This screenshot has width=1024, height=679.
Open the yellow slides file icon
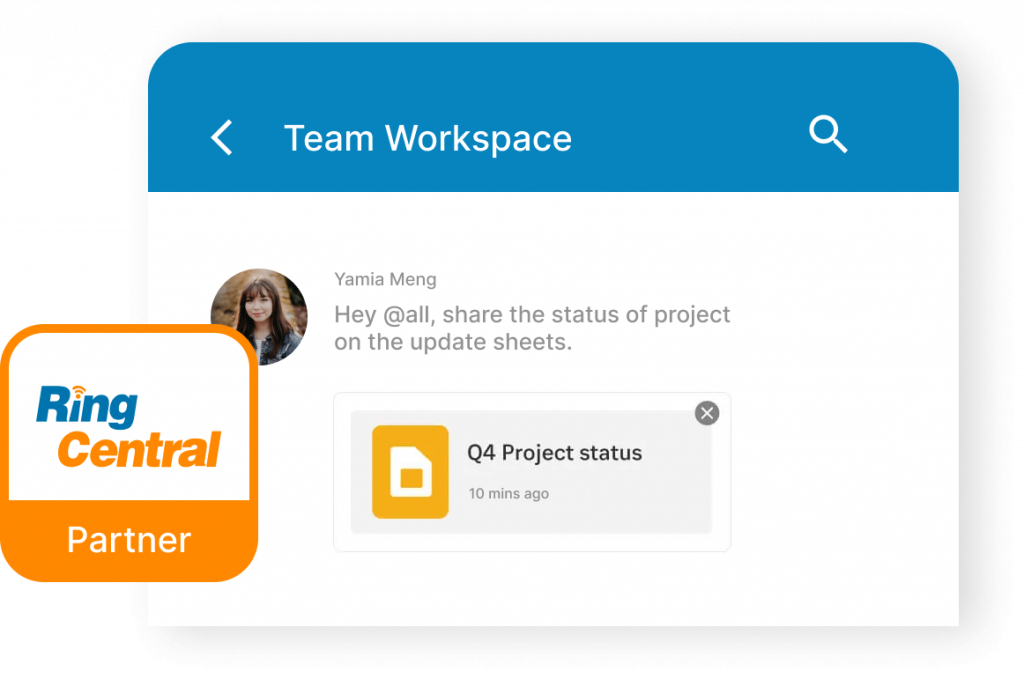point(410,472)
